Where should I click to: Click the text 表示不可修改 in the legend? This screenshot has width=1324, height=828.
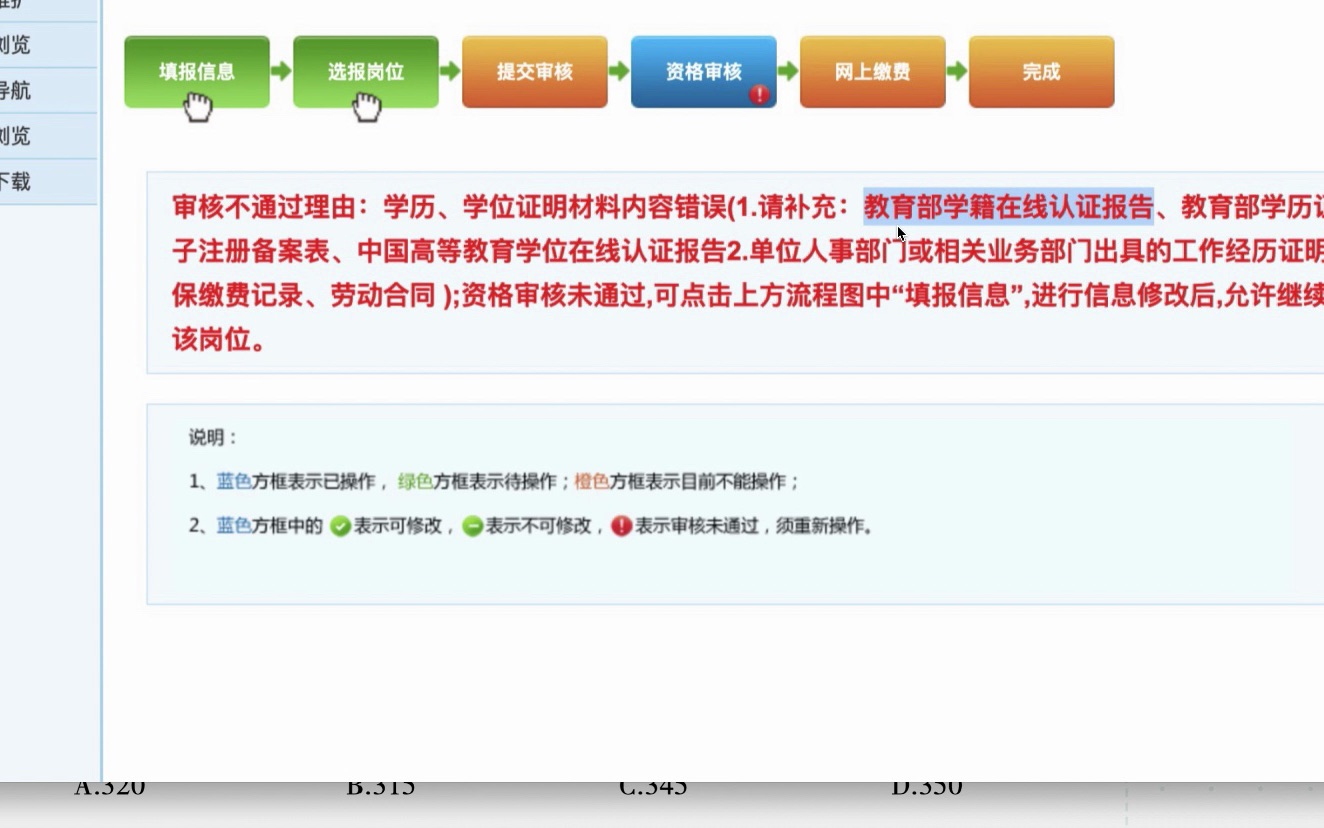coord(538,526)
